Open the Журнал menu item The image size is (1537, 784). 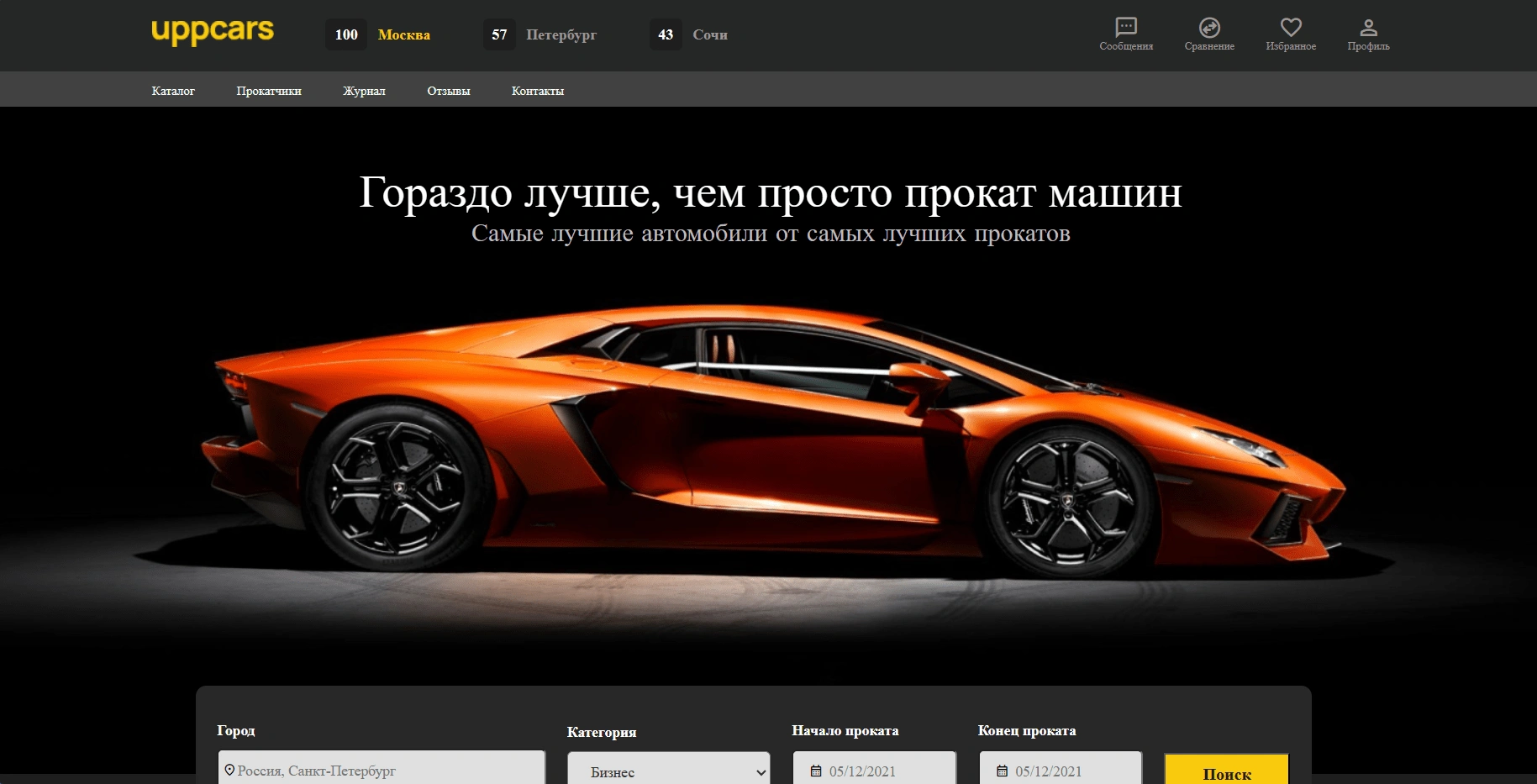[x=364, y=91]
